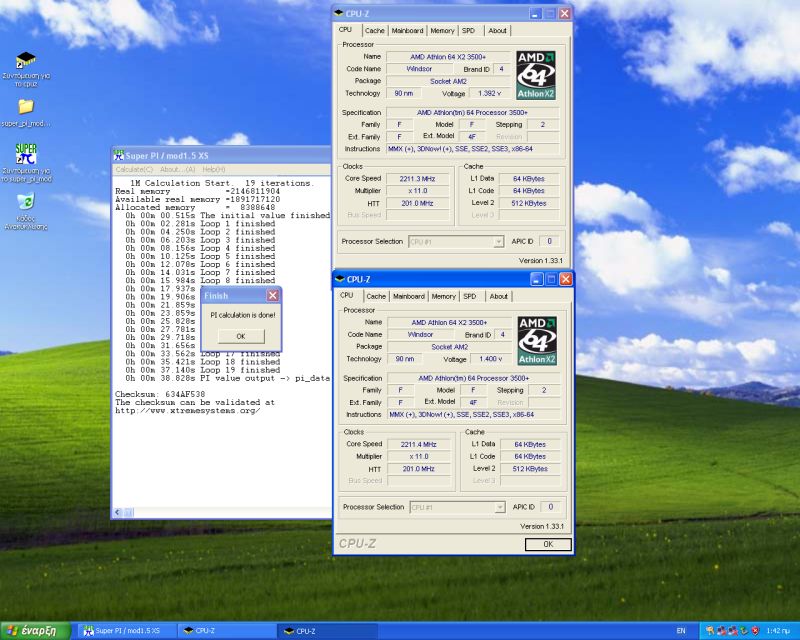The width and height of the screenshot is (800, 640).
Task: Click the Level 2 cache value in background CPU-Z
Action: (x=529, y=203)
